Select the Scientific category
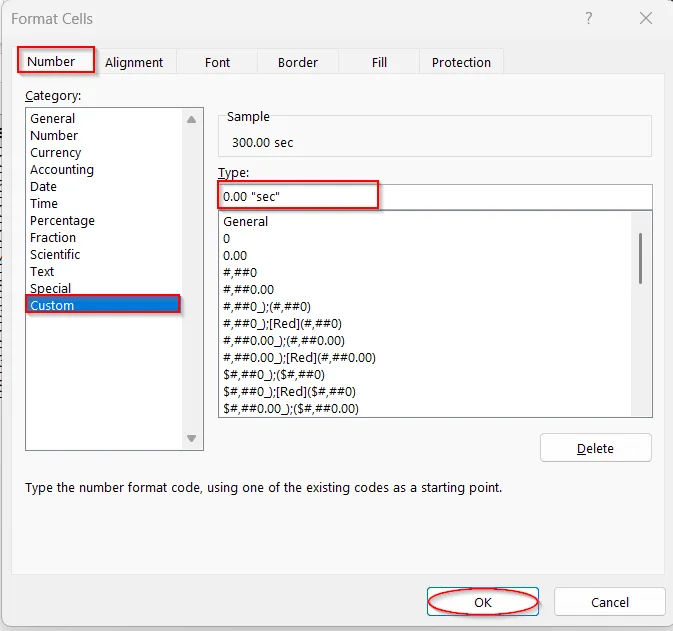Image resolution: width=673 pixels, height=631 pixels. tap(104, 254)
